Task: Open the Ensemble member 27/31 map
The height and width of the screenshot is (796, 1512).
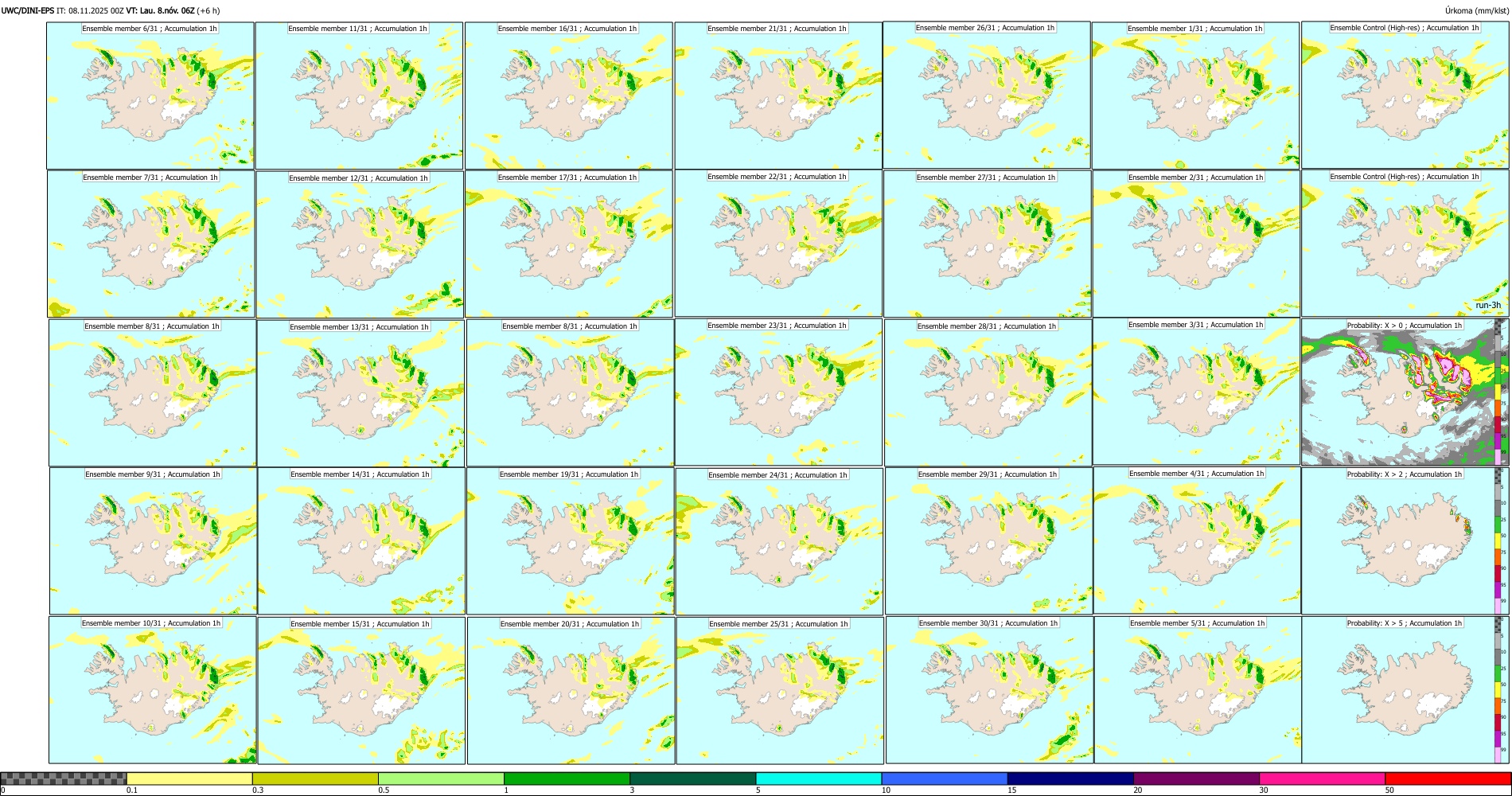Action: point(987,244)
